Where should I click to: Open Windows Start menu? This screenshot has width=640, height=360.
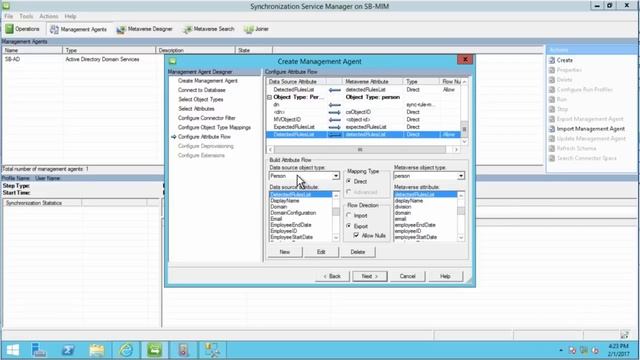click(x=13, y=350)
